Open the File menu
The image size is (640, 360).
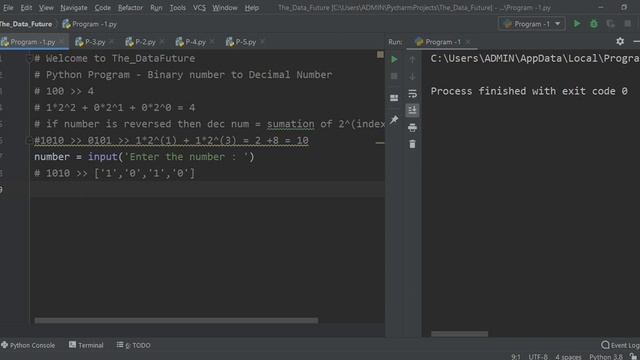pyautogui.click(x=8, y=8)
